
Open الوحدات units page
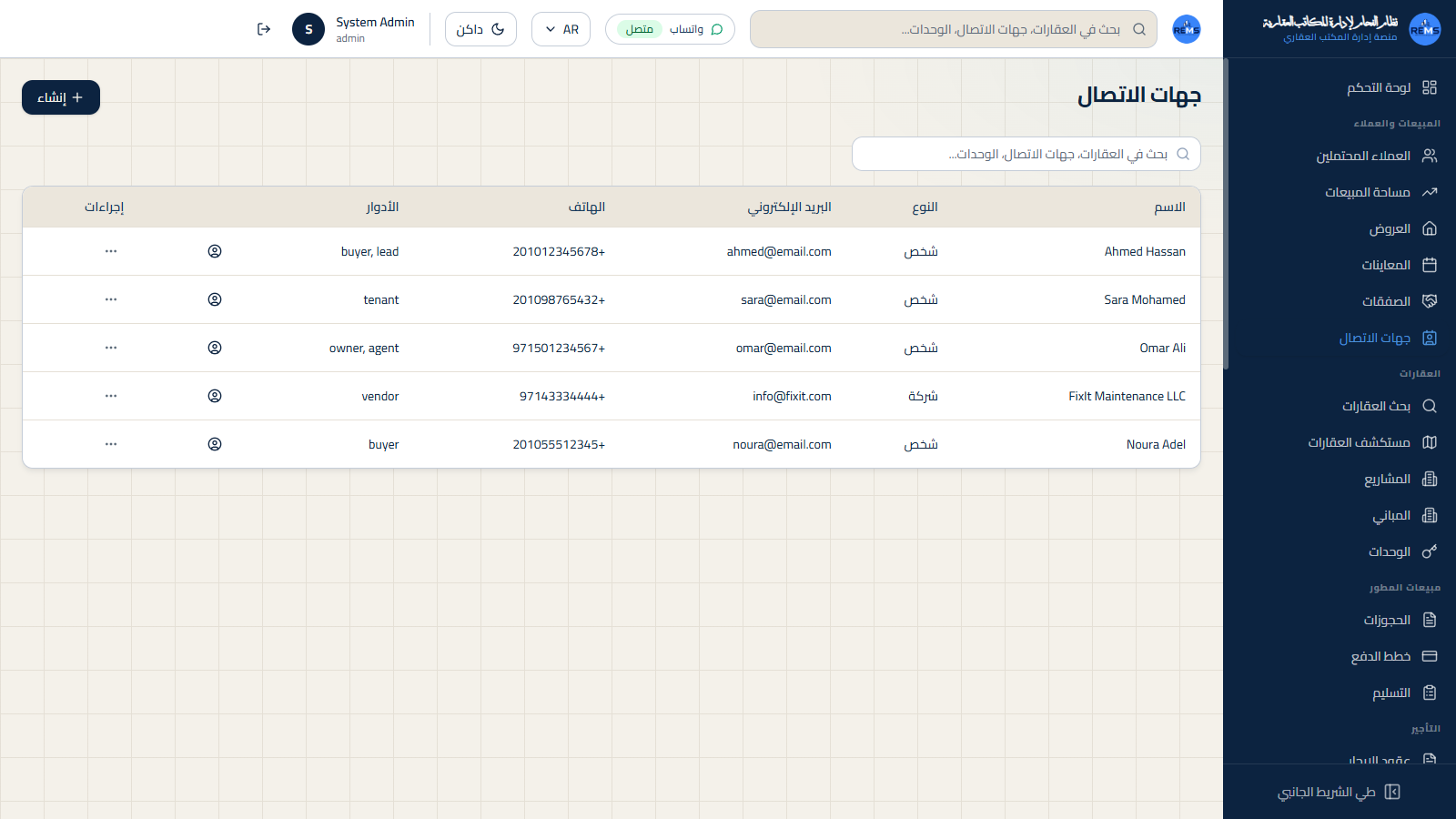pyautogui.click(x=1390, y=551)
